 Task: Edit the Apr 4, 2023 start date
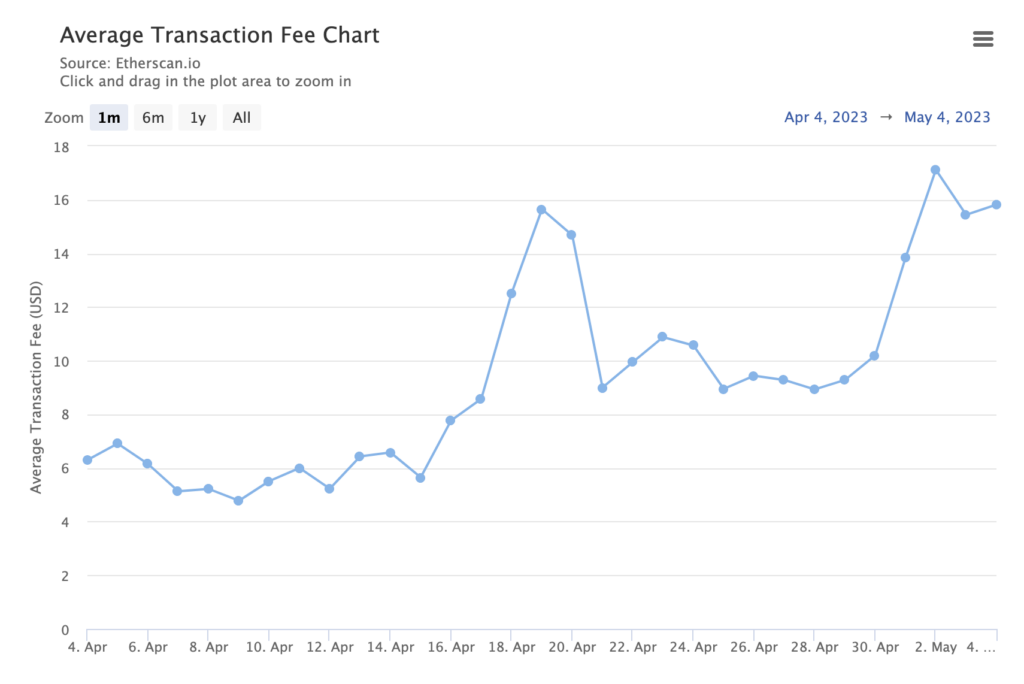click(x=826, y=118)
